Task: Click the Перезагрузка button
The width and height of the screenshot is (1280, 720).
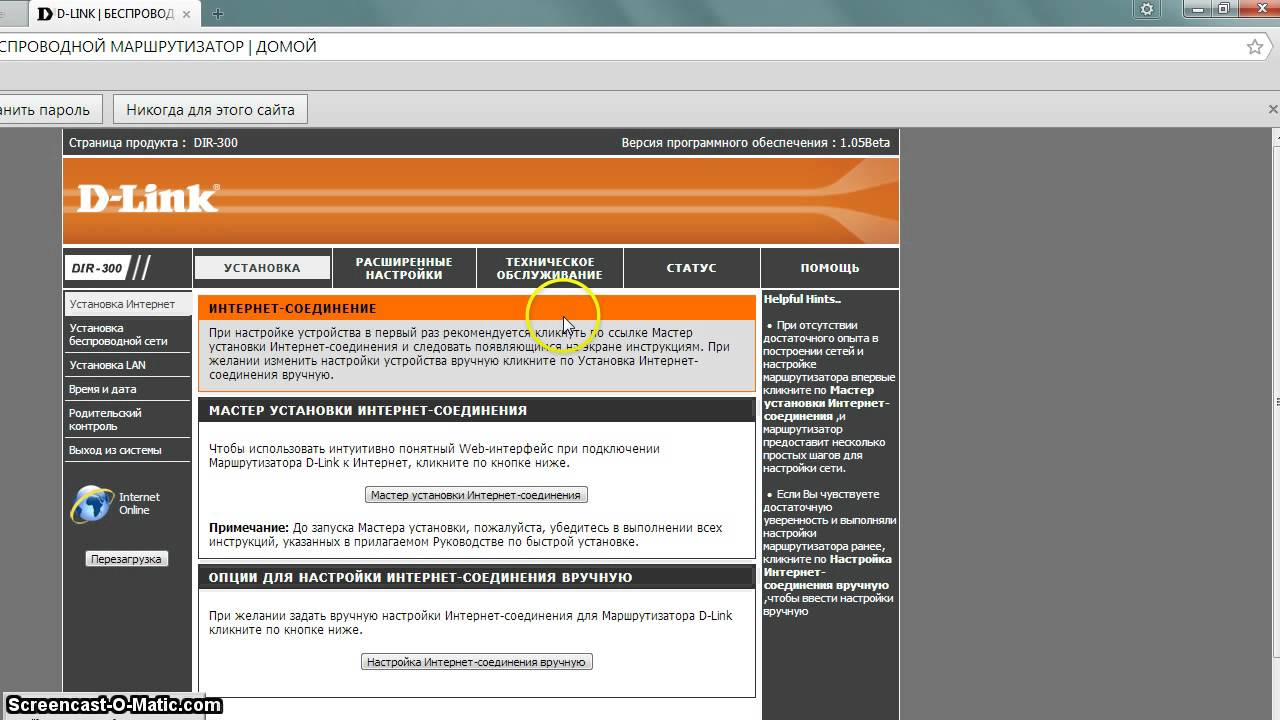Action: click(x=126, y=559)
